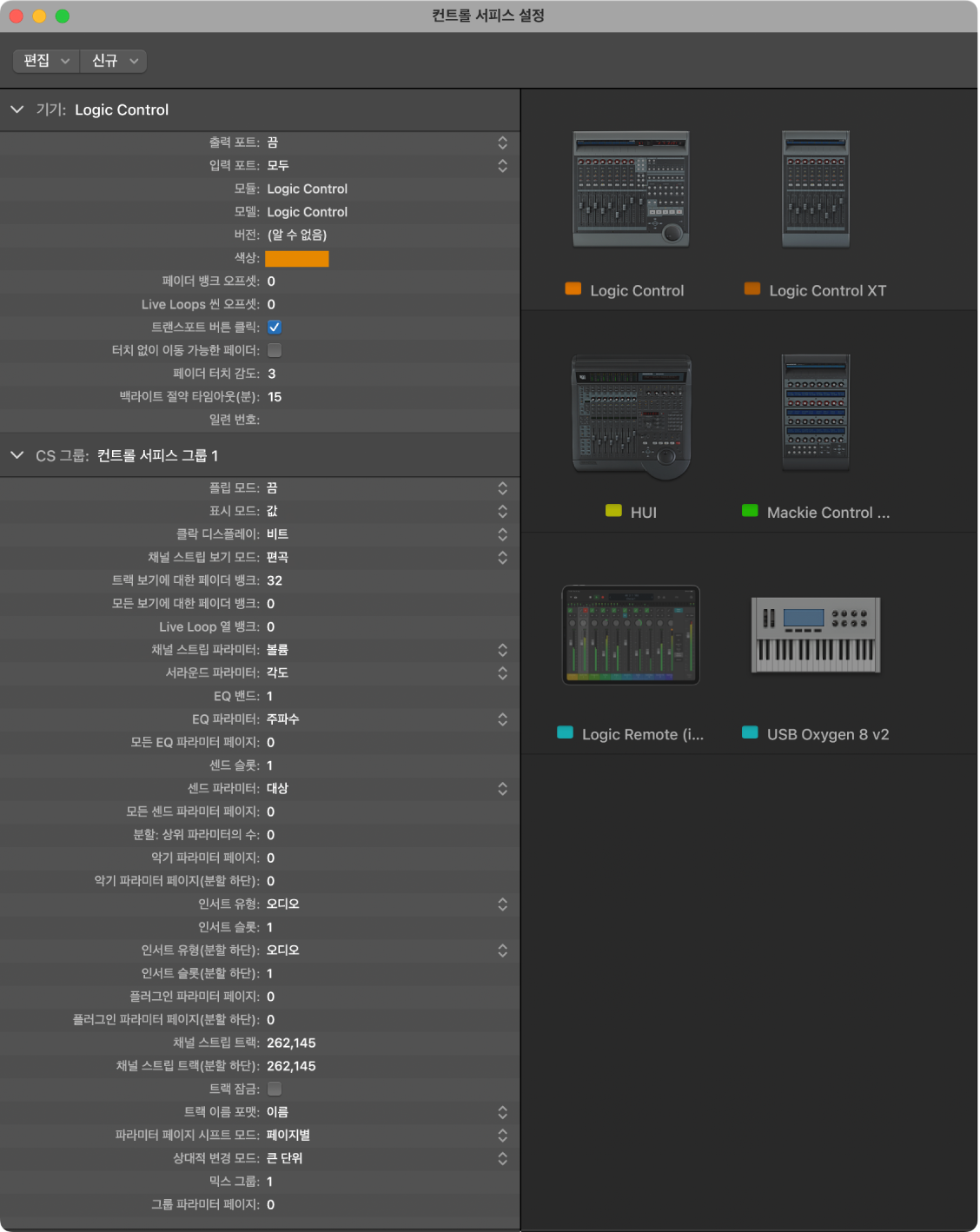Image resolution: width=980 pixels, height=1232 pixels.
Task: Click the 믹스 그룹 value field
Action: coord(270,1182)
